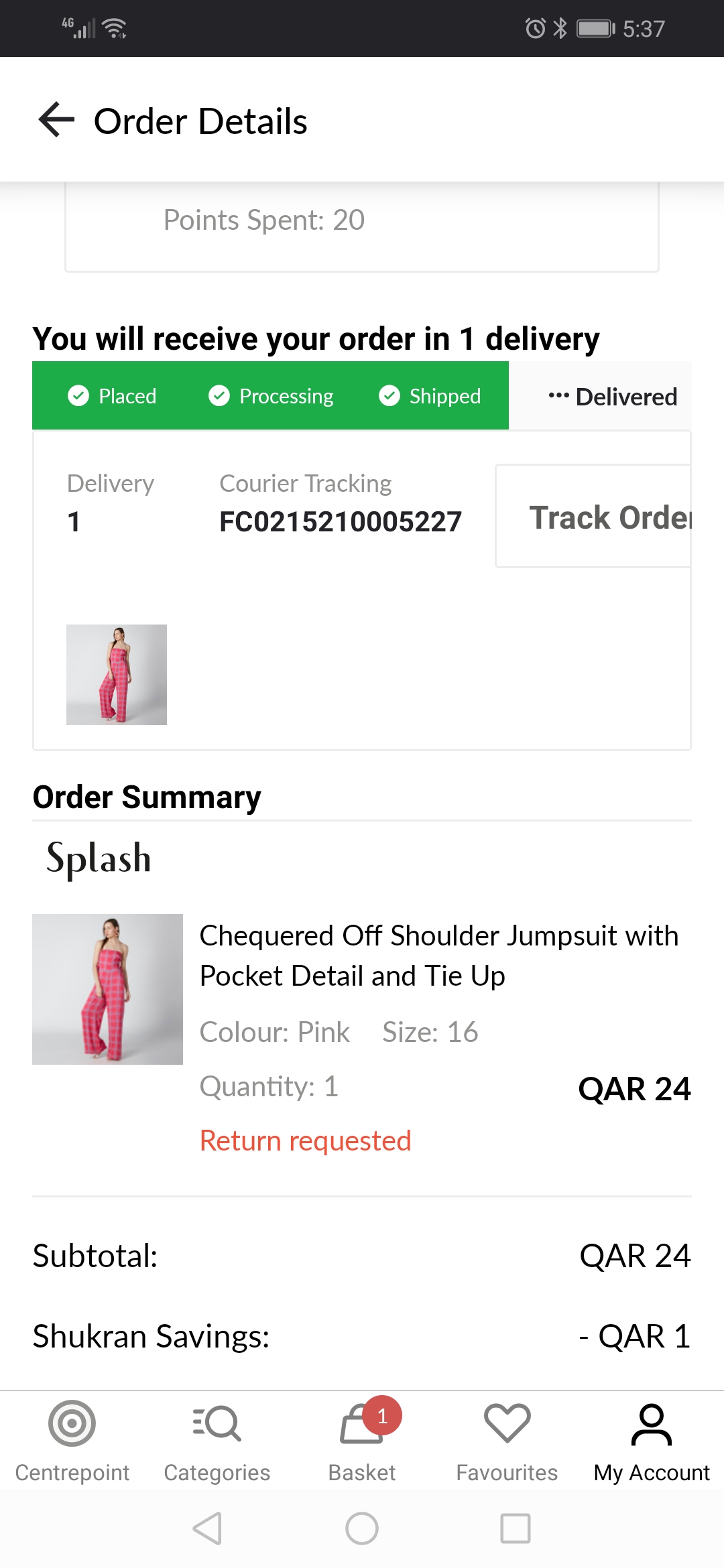Tap the back arrow icon
This screenshot has width=724, height=1568.
pos(56,121)
